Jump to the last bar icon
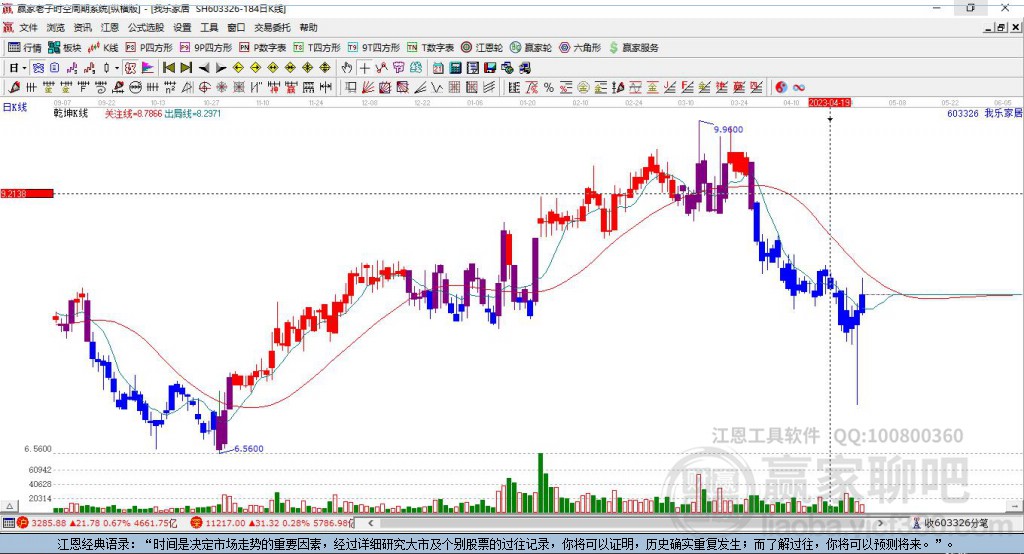 tap(186, 68)
